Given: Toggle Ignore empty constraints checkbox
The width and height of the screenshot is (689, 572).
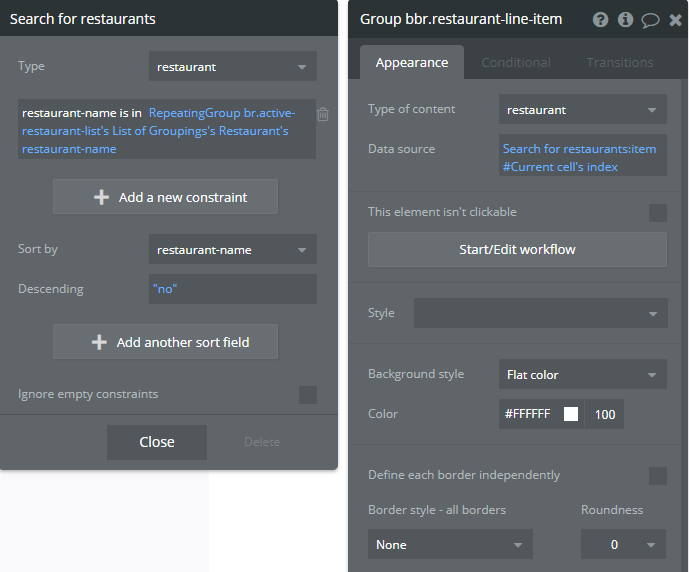Looking at the screenshot, I should pos(308,395).
